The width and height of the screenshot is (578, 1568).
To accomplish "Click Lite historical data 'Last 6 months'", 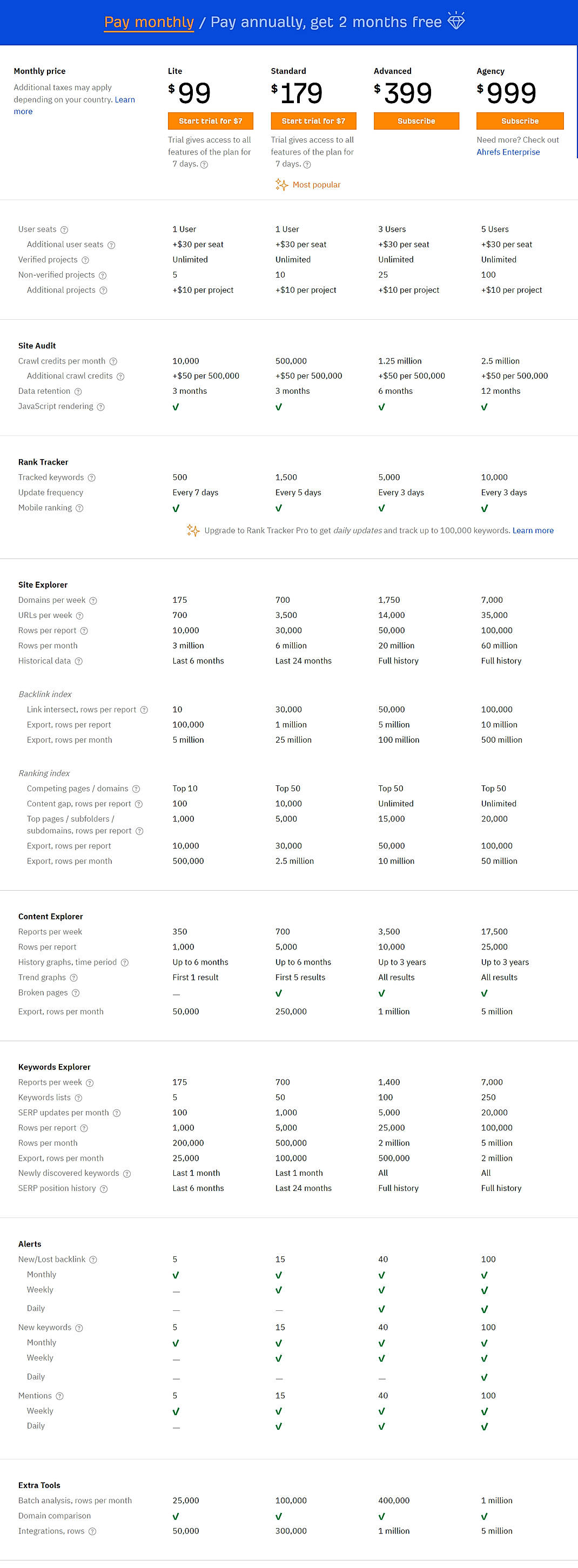I will click(x=198, y=661).
